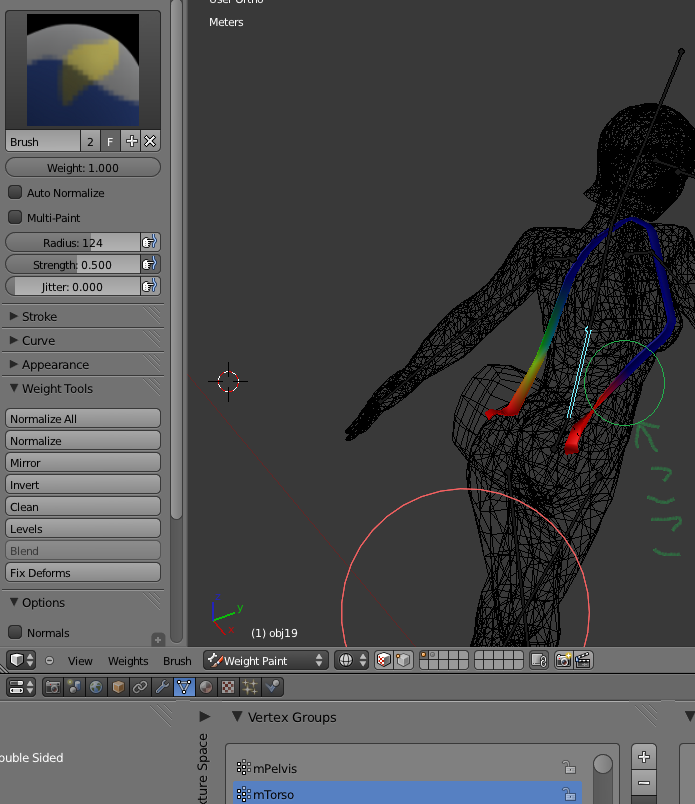This screenshot has width=695, height=804.
Task: Switch to Texture properties tab
Action: click(228, 687)
